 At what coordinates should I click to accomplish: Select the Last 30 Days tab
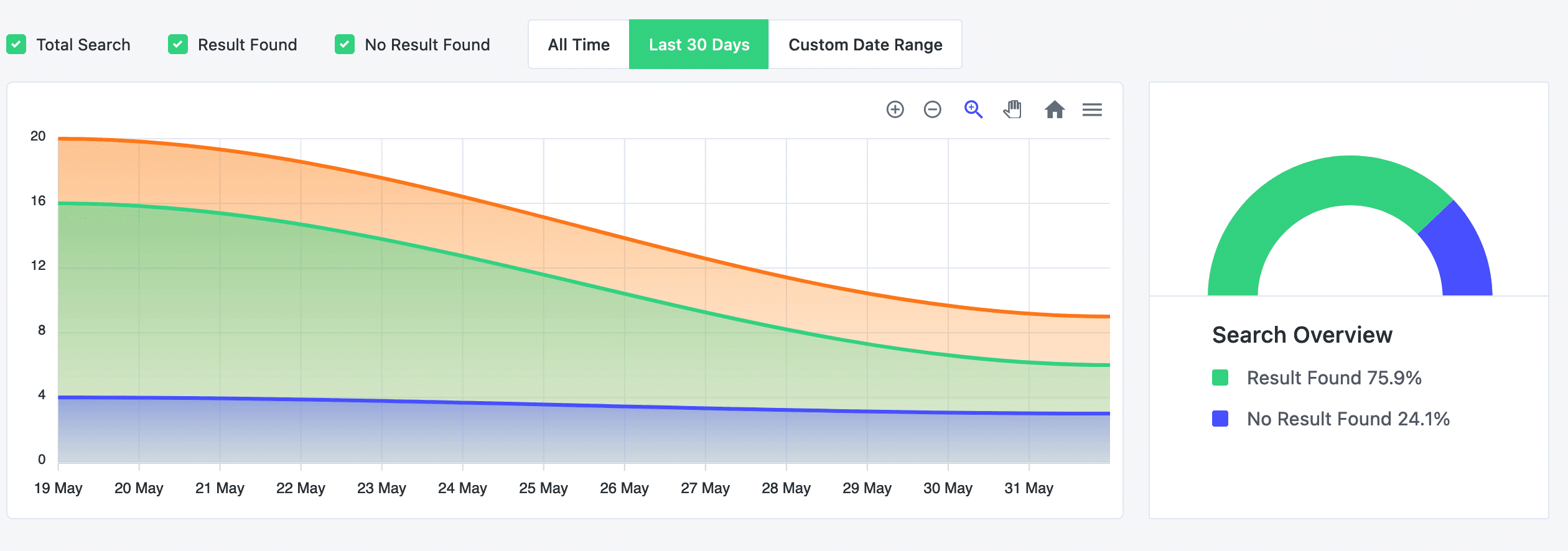coord(699,45)
